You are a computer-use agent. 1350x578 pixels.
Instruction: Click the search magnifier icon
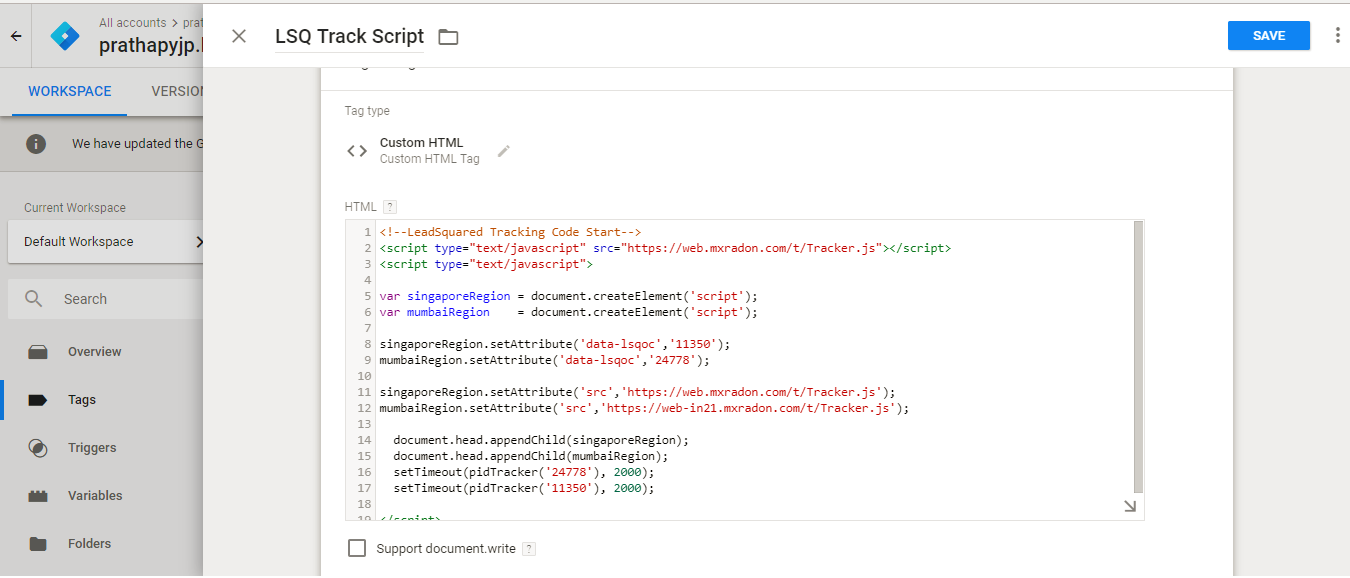[34, 299]
